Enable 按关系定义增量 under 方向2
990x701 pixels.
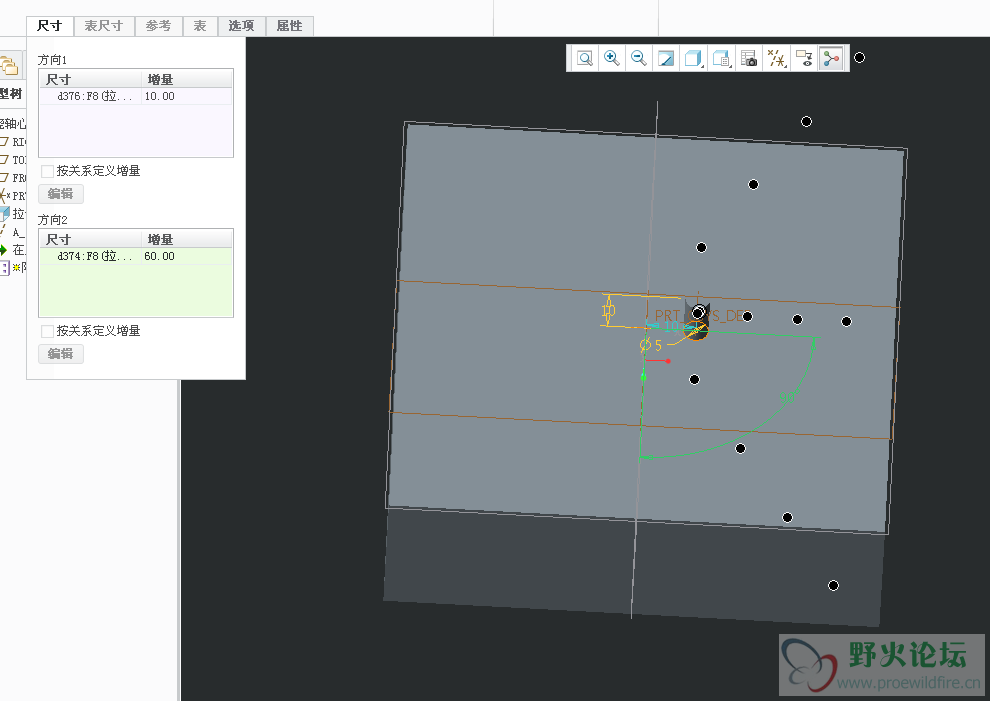47,331
